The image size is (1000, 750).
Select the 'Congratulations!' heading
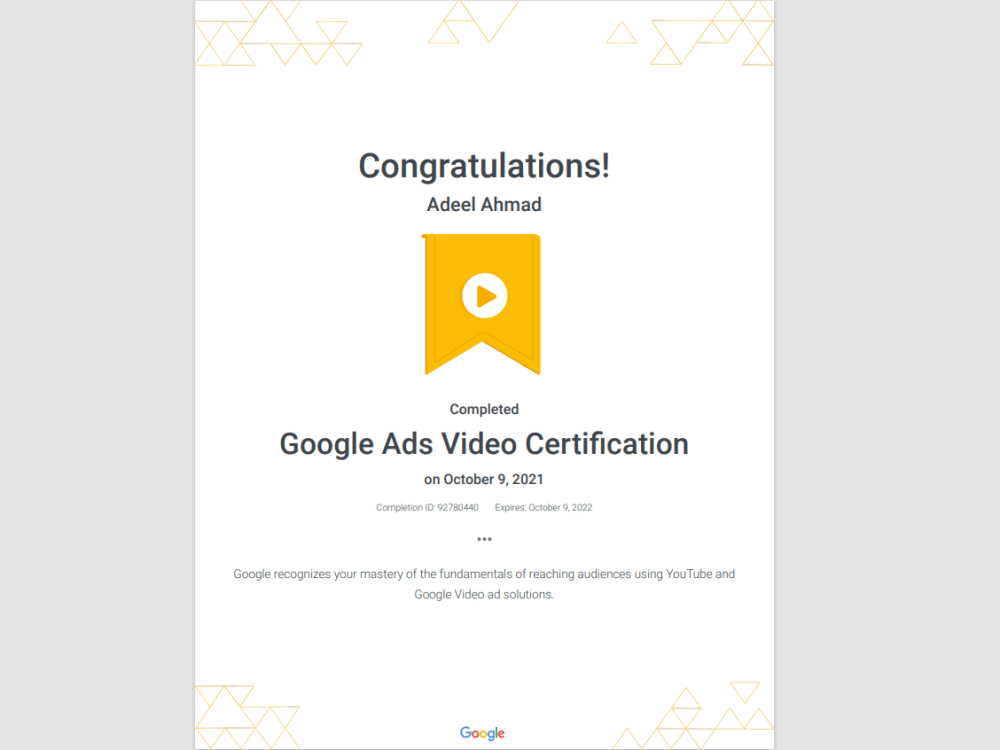click(484, 166)
